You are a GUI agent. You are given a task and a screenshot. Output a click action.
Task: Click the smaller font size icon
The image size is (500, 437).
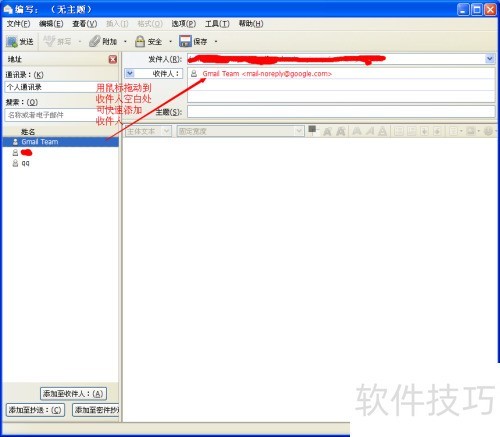point(327,131)
